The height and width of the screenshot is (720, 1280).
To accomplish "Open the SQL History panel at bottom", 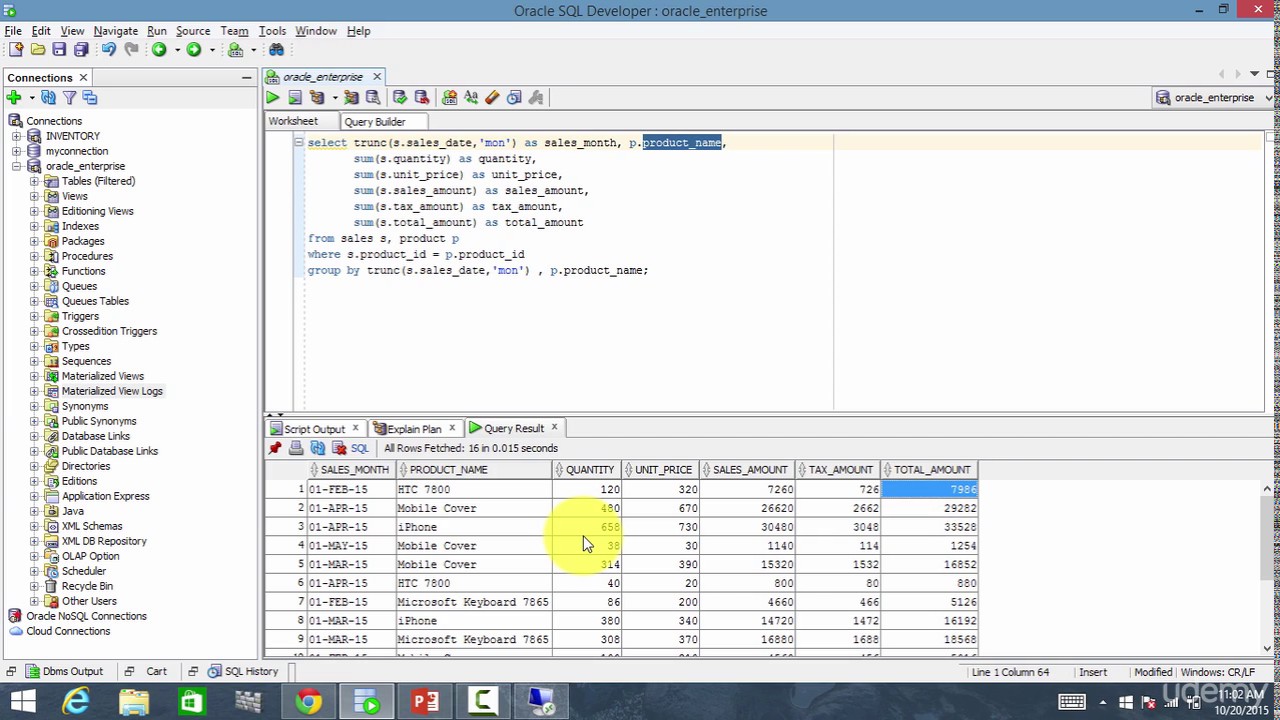I will [243, 672].
